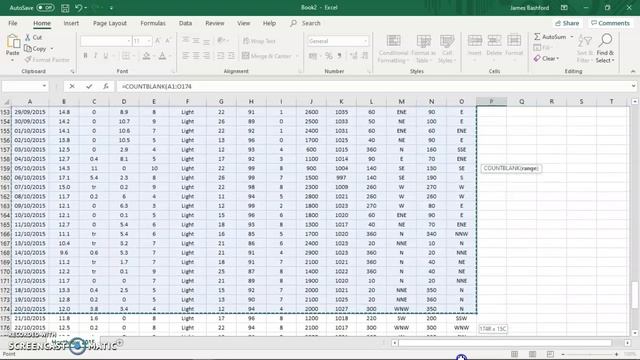The image size is (640, 360).
Task: Switch to the Insert tab
Action: click(x=71, y=23)
